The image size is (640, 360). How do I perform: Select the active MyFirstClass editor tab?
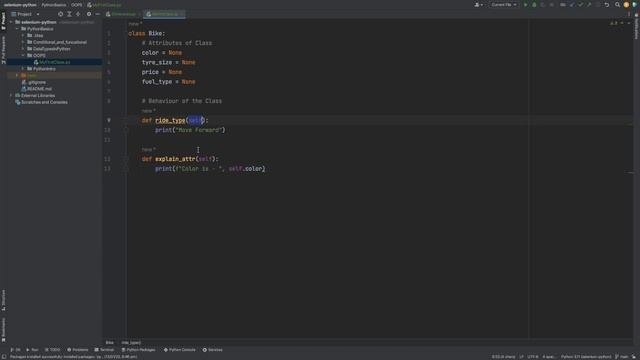coord(165,14)
